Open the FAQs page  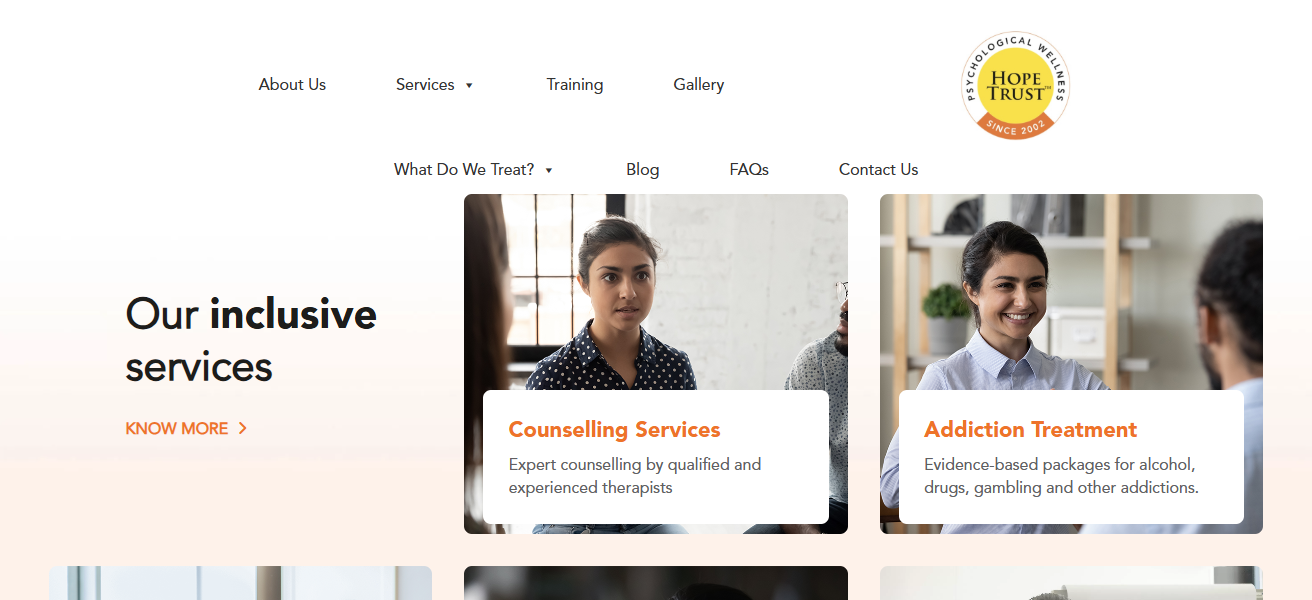pos(749,170)
